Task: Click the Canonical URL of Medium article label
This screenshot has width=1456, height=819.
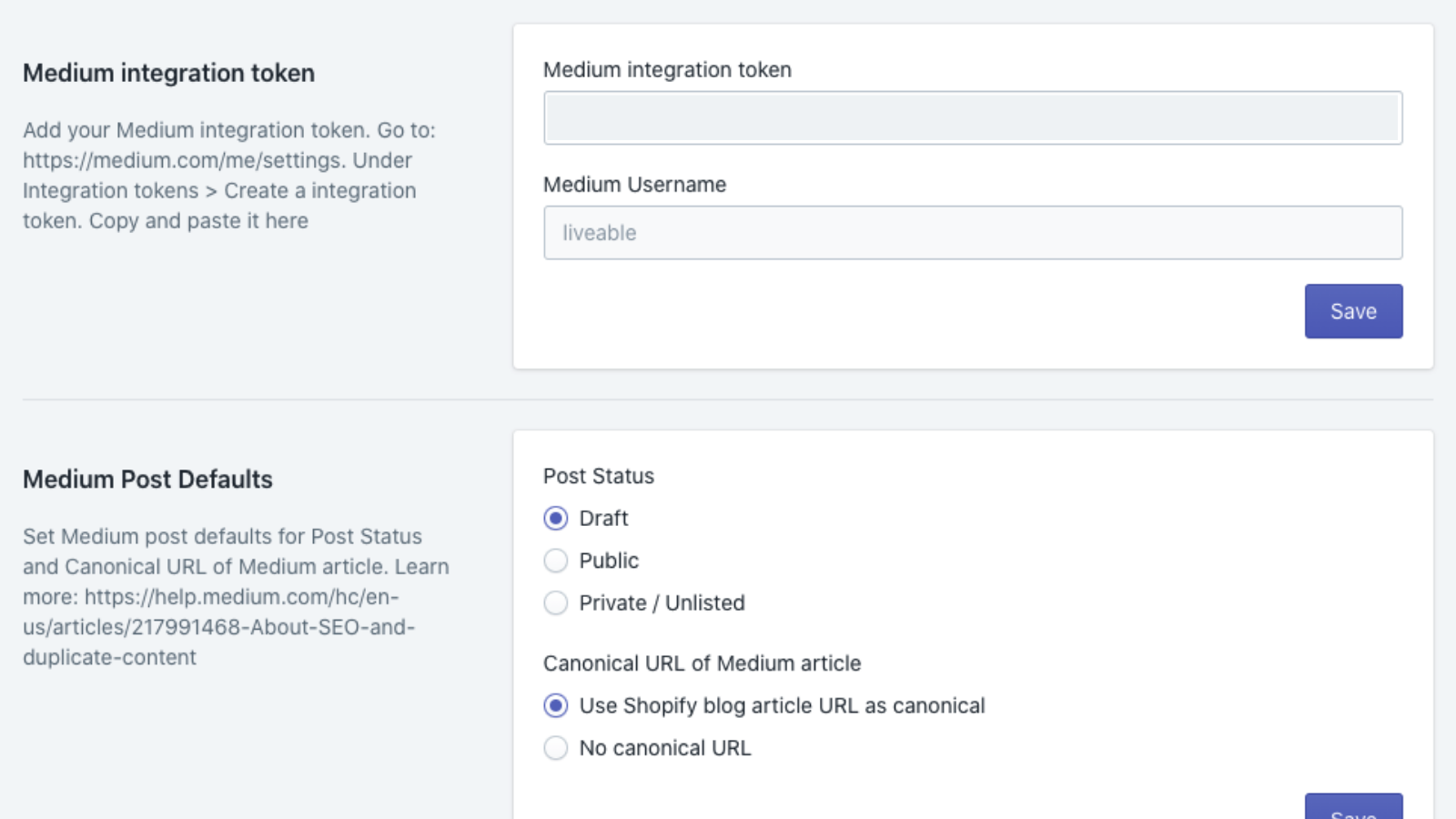Action: 702,663
